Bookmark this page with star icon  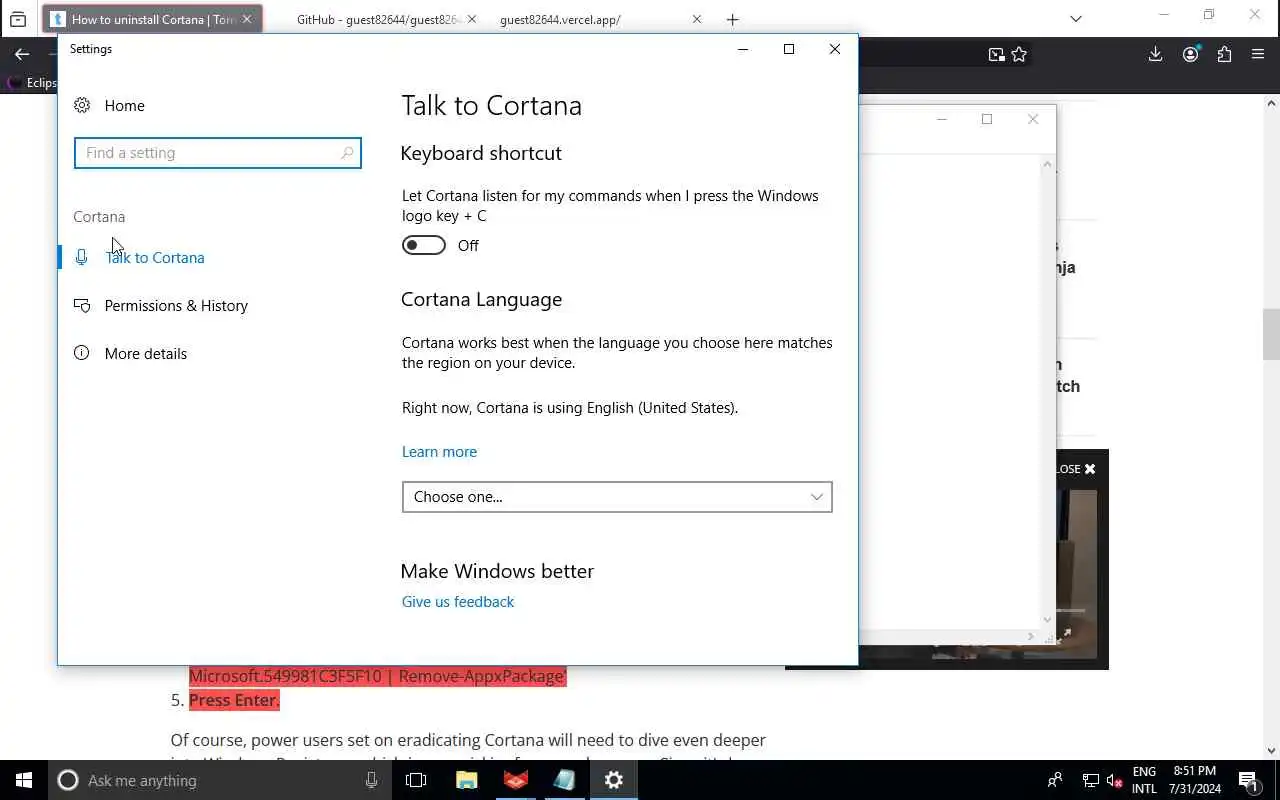(1019, 55)
